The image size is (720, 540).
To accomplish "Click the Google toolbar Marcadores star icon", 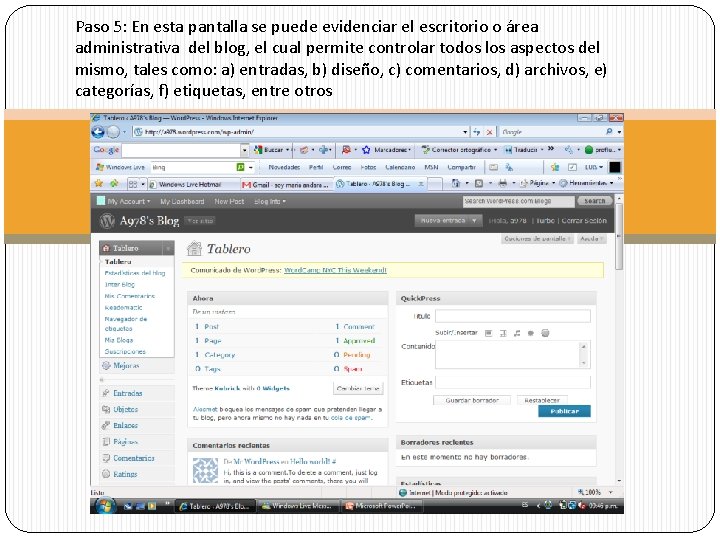I will coord(366,150).
